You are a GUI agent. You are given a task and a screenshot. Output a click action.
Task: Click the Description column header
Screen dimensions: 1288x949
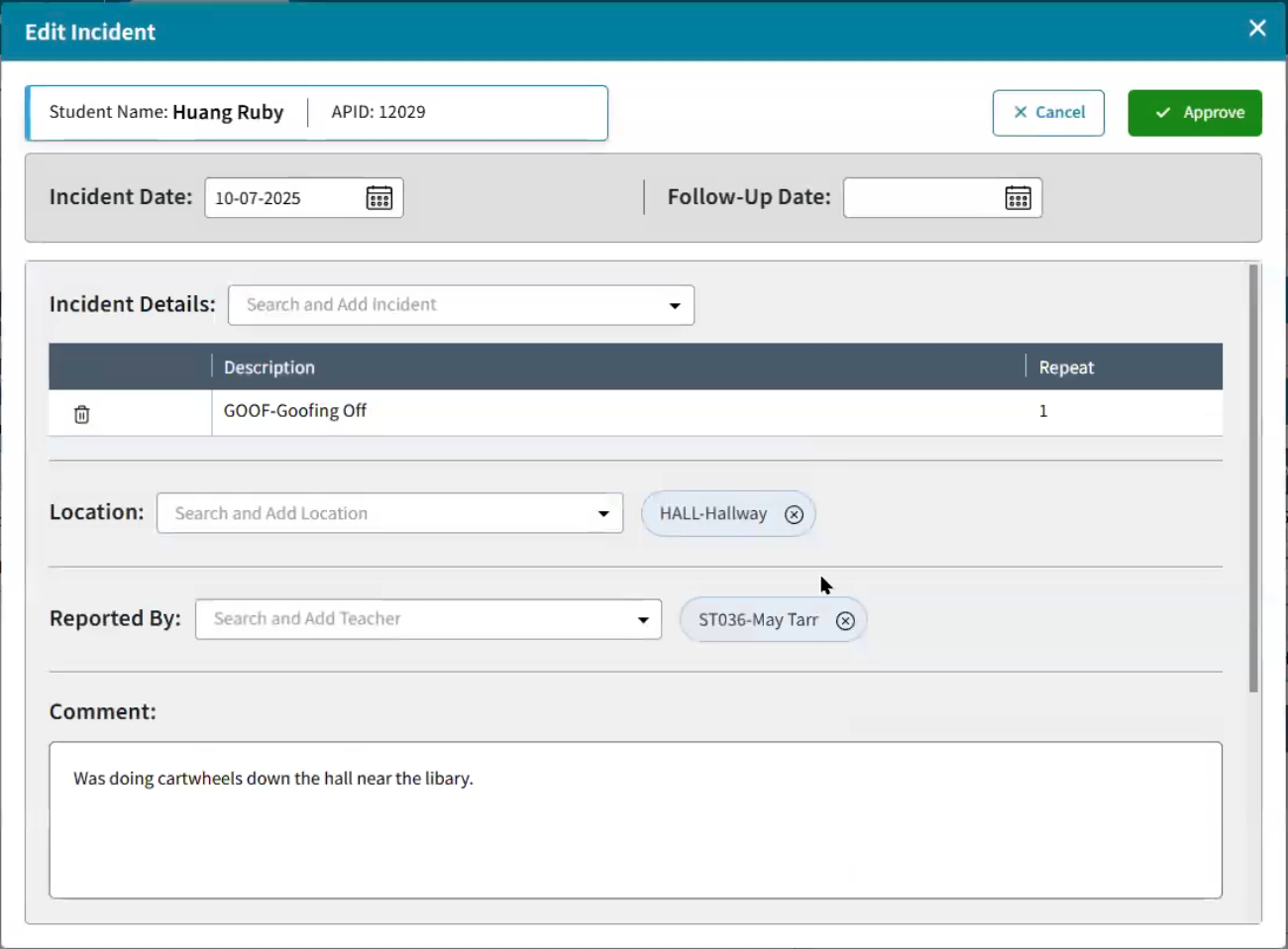pyautogui.click(x=268, y=367)
